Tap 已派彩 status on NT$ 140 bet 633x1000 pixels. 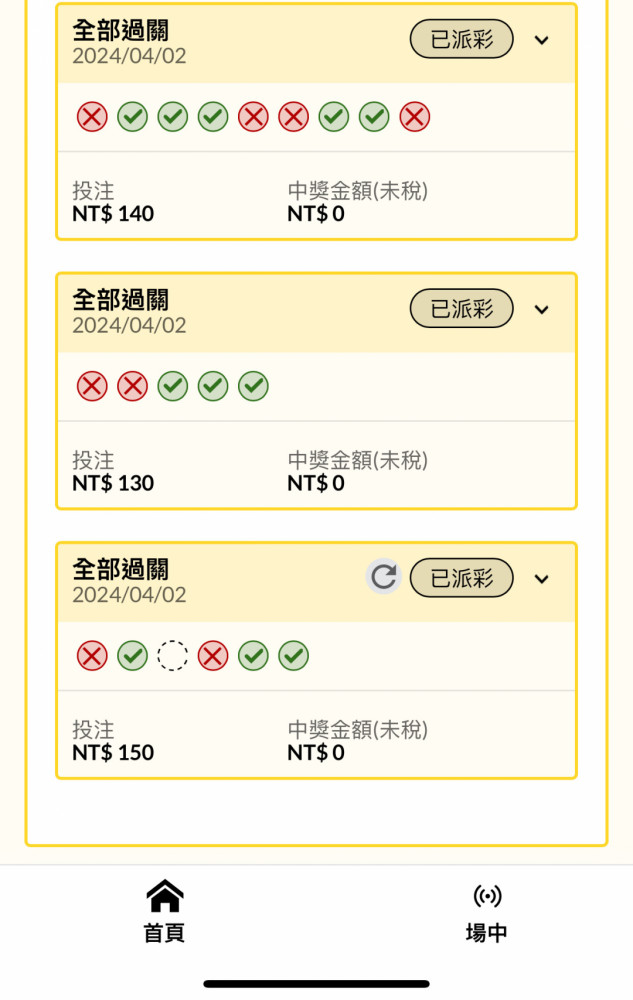tap(462, 39)
